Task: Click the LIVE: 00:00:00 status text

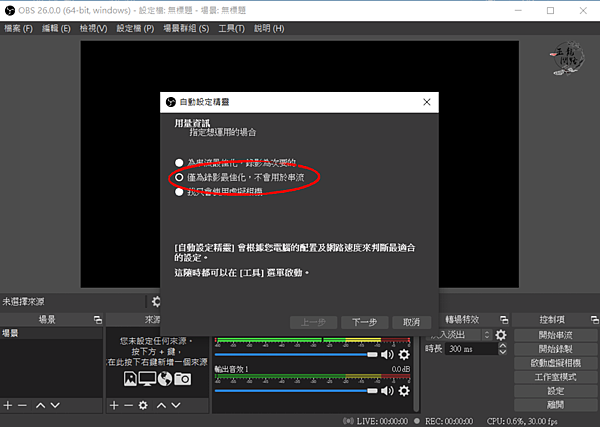Action: click(382, 421)
